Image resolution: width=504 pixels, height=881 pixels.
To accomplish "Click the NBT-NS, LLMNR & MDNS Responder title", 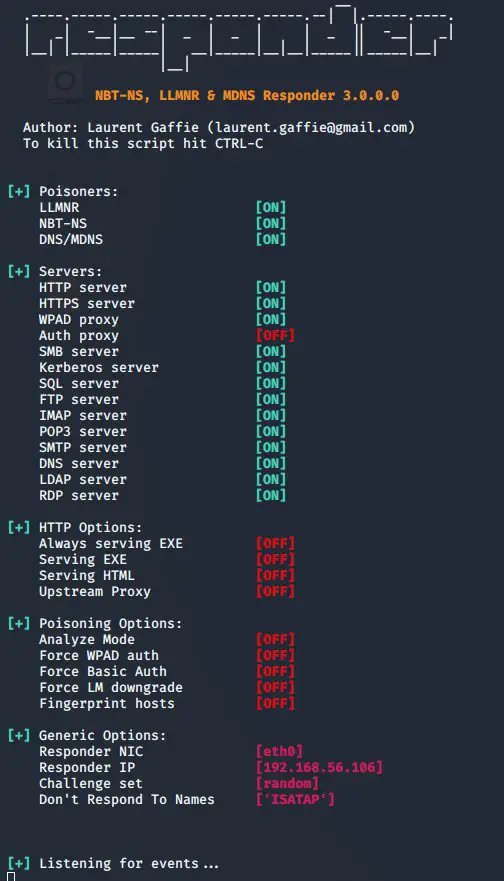I will (247, 95).
